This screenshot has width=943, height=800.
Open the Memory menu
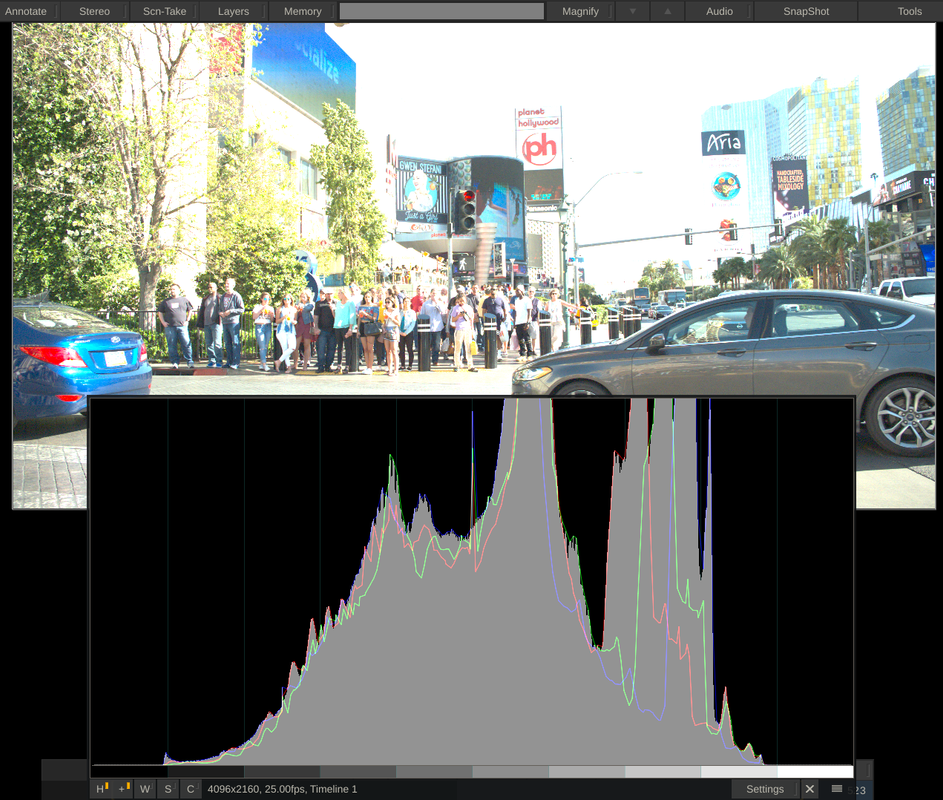pos(303,11)
